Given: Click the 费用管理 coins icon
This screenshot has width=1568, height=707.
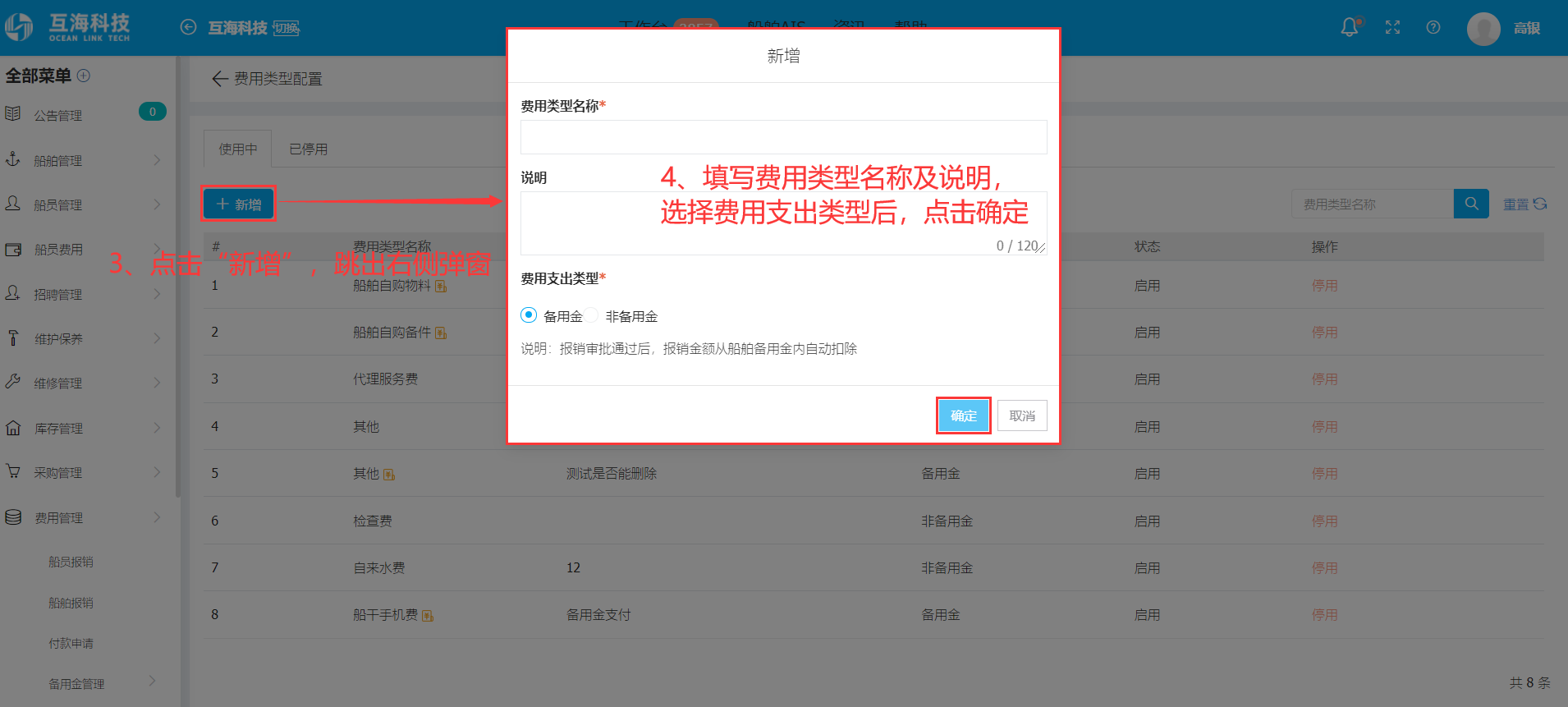Looking at the screenshot, I should click(13, 516).
